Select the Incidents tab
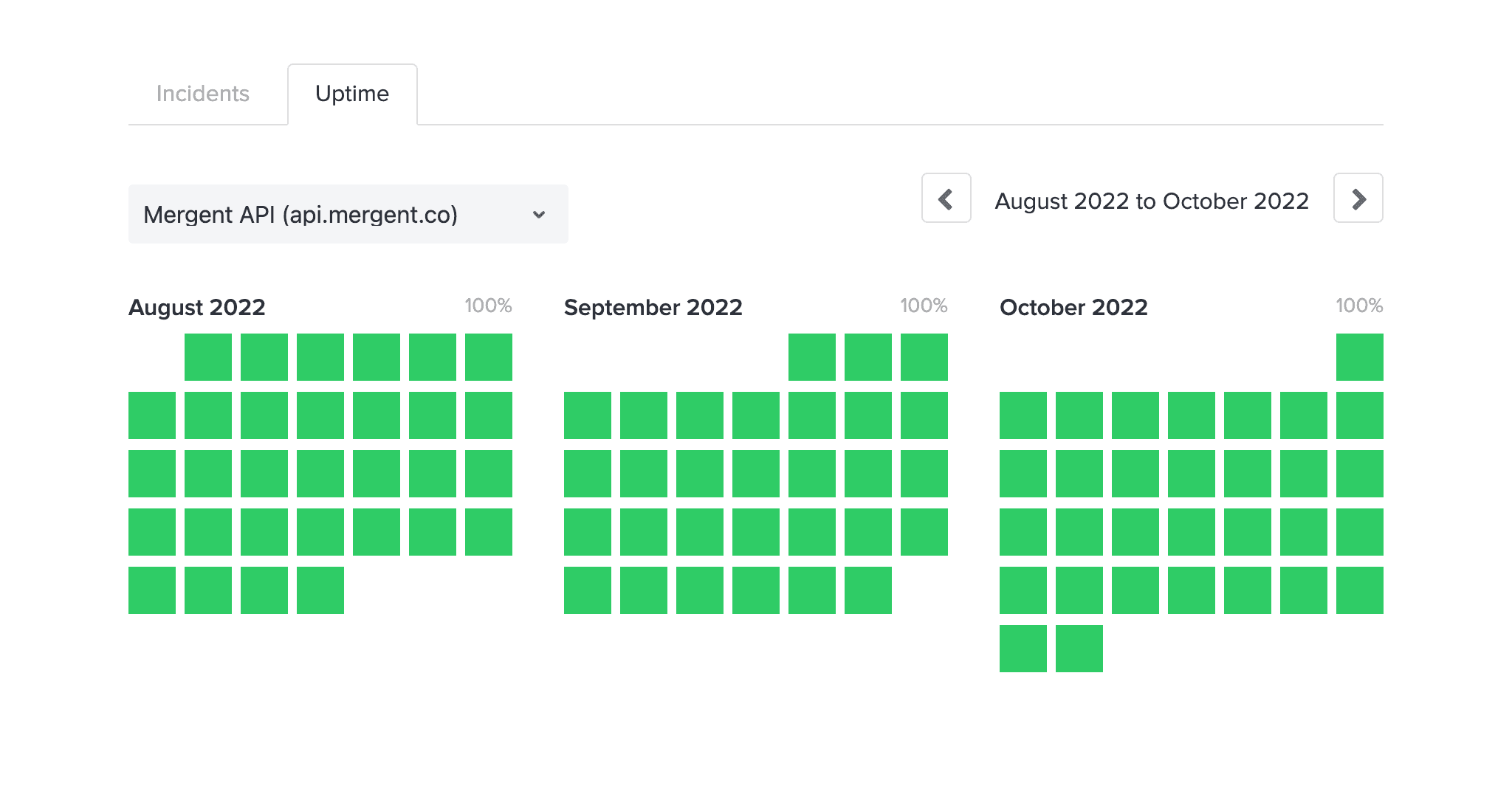The image size is (1512, 794). [x=202, y=94]
